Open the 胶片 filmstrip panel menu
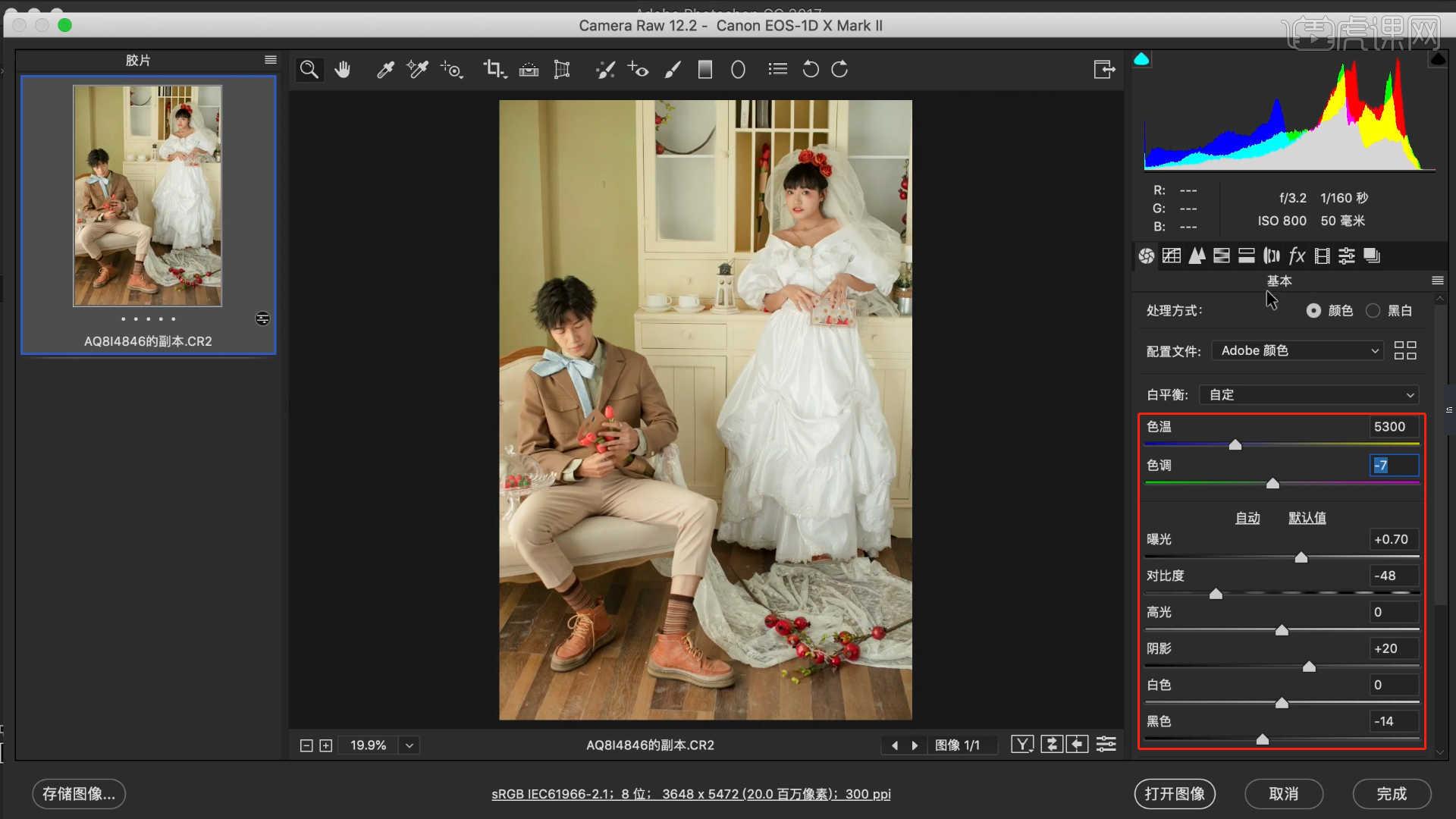This screenshot has width=1456, height=819. (271, 60)
